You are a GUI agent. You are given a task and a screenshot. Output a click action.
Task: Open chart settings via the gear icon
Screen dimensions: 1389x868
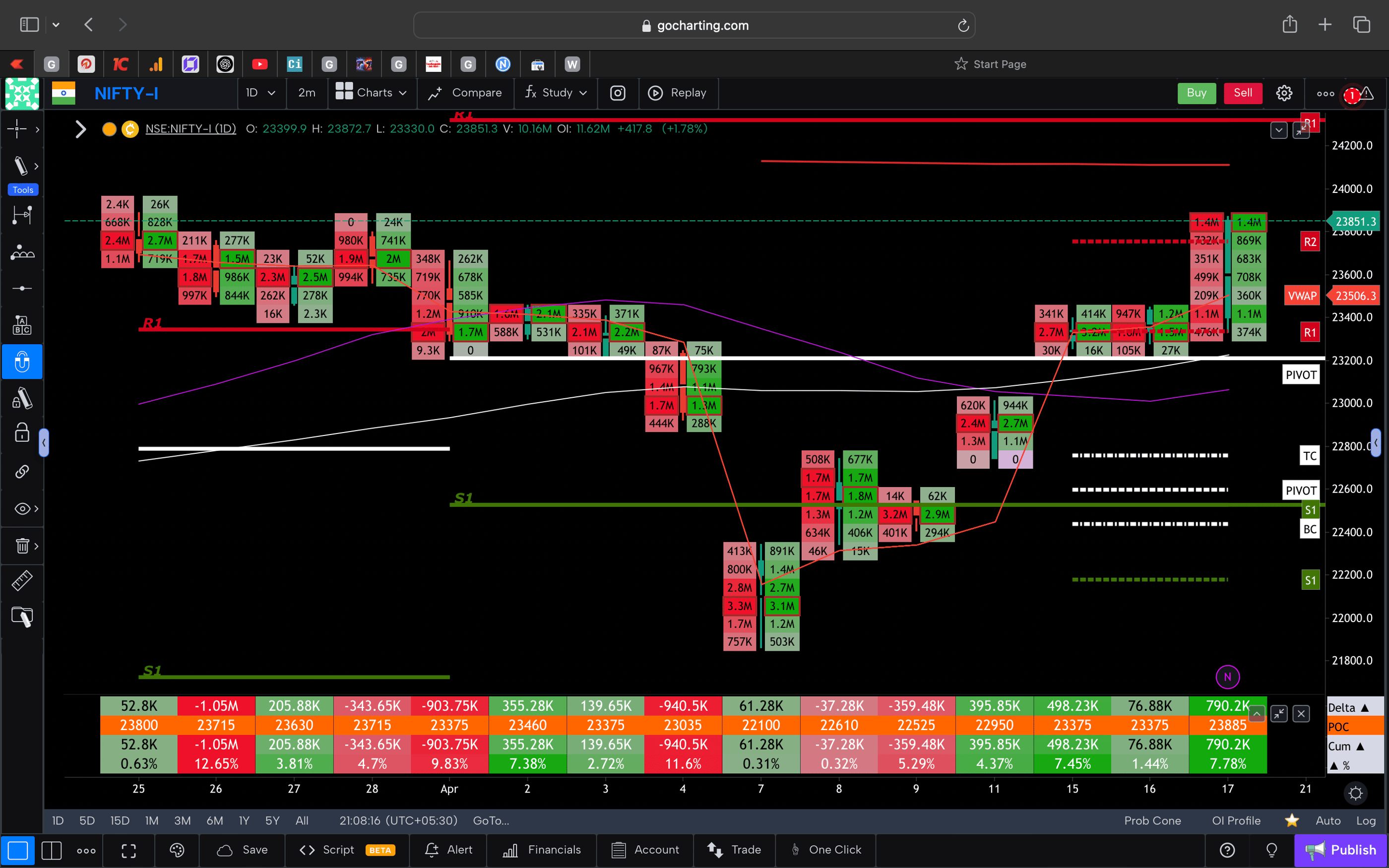click(x=1284, y=93)
